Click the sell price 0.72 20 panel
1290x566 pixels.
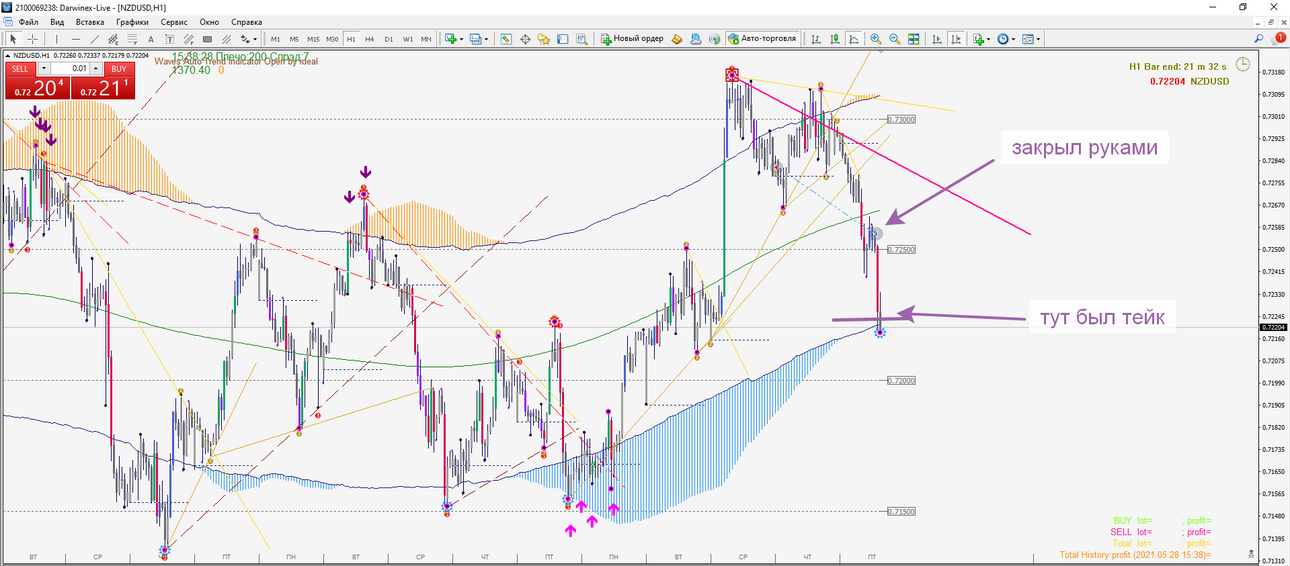36,88
